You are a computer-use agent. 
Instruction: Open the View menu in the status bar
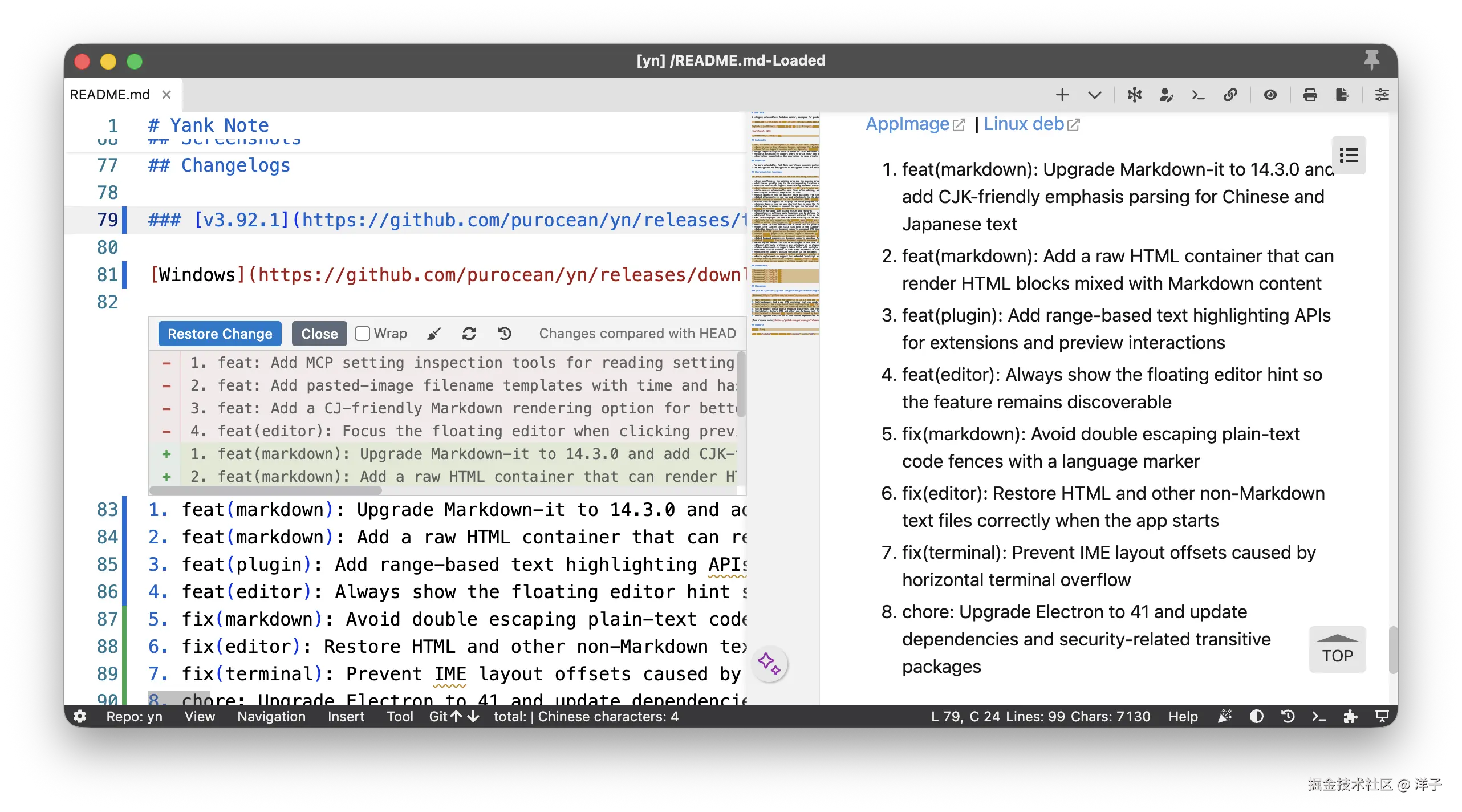(200, 716)
